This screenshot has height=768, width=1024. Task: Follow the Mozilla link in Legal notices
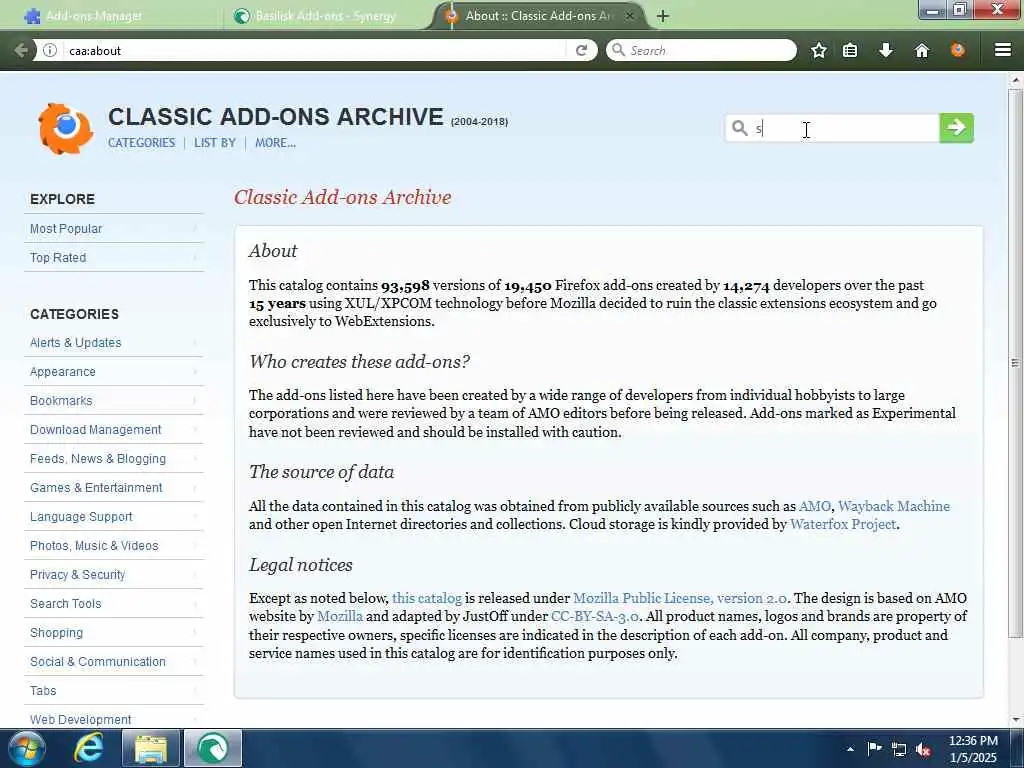click(340, 616)
